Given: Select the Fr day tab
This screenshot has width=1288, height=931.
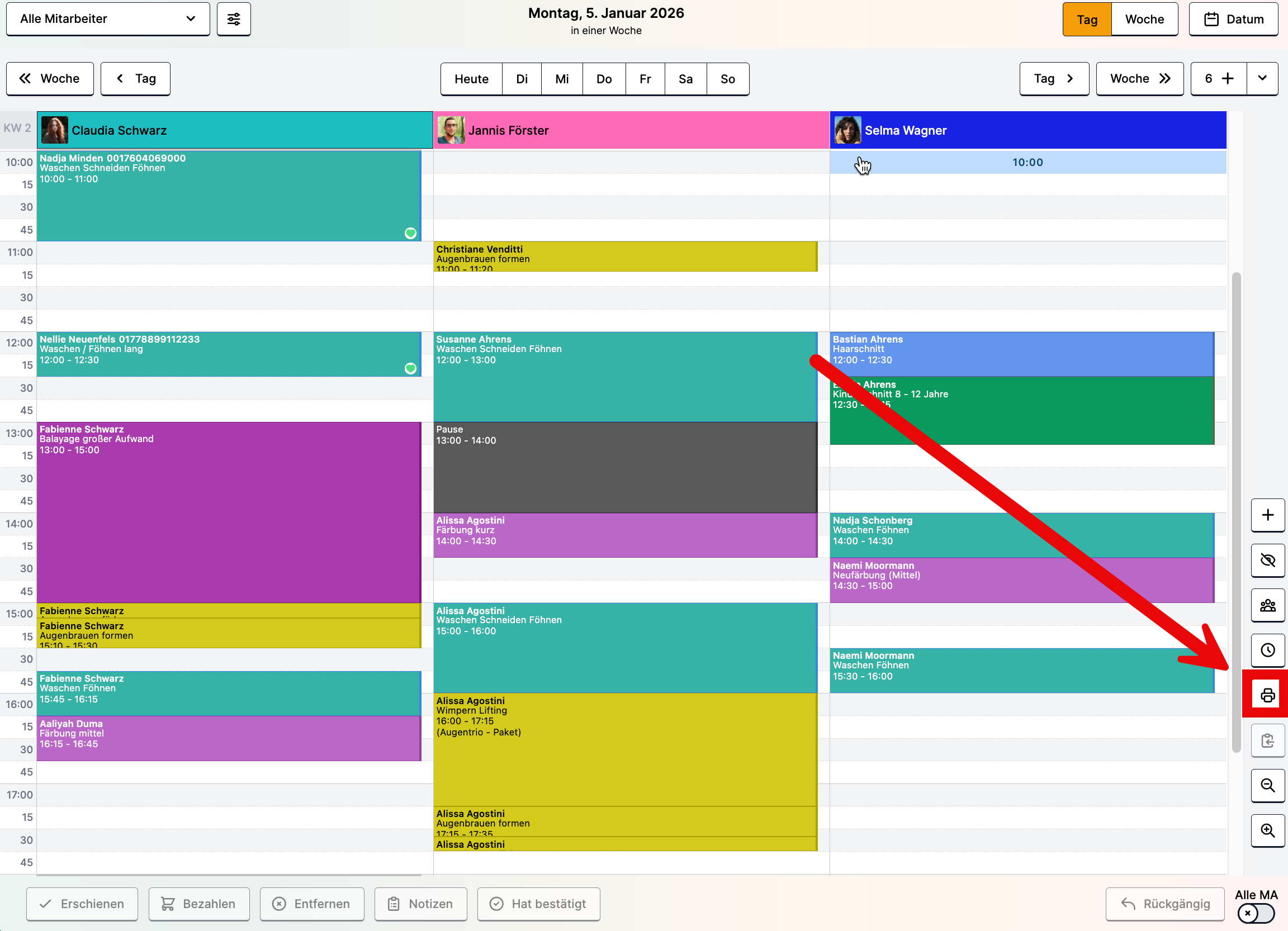Looking at the screenshot, I should 645,79.
